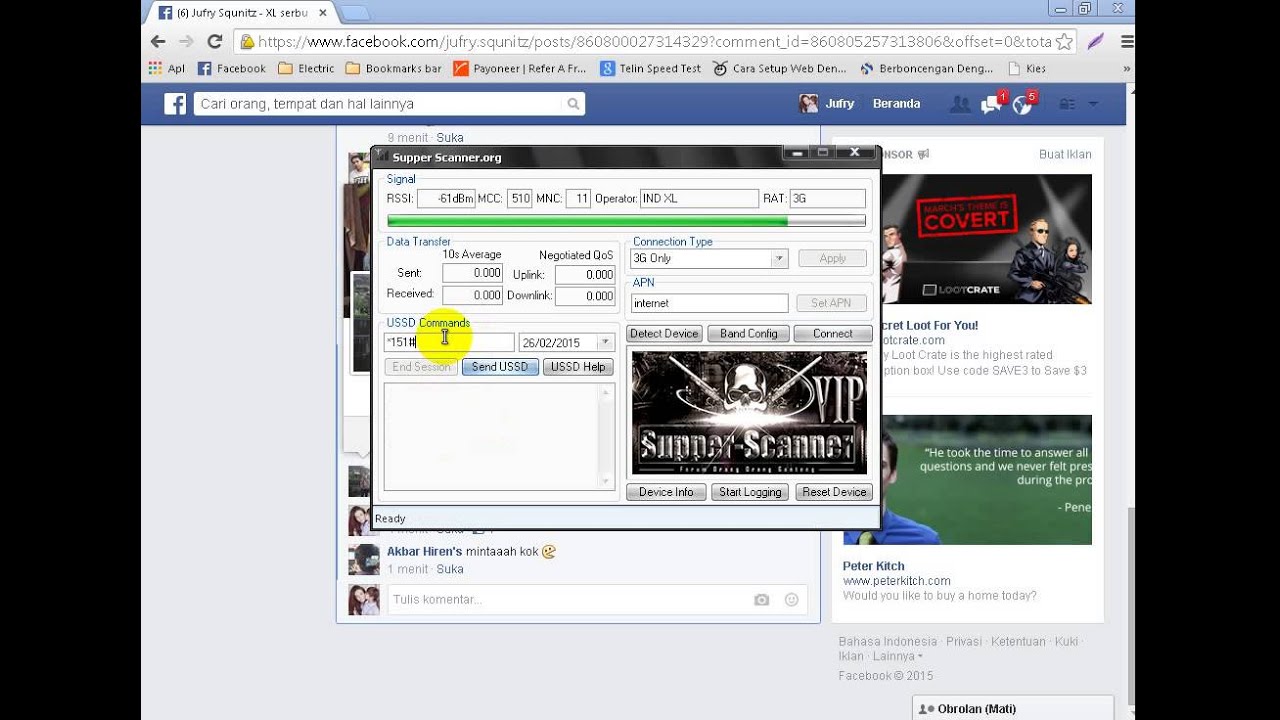Click the Connect button
This screenshot has width=1280, height=720.
point(833,334)
